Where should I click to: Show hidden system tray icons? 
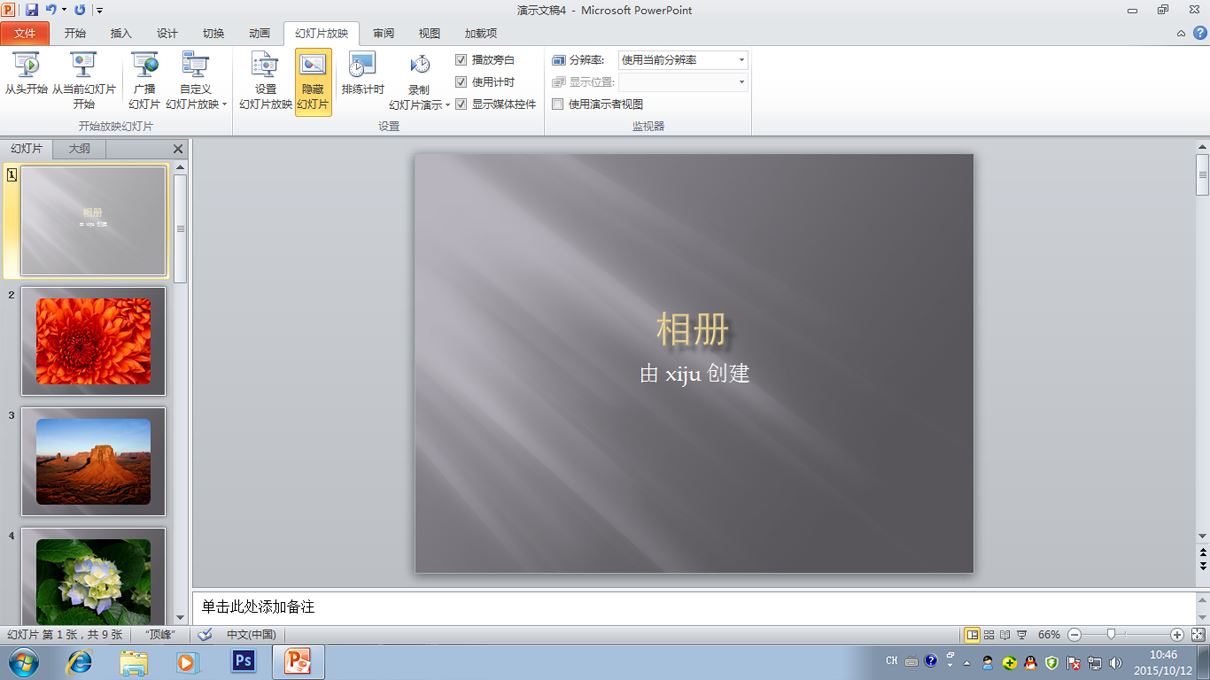pyautogui.click(x=966, y=662)
